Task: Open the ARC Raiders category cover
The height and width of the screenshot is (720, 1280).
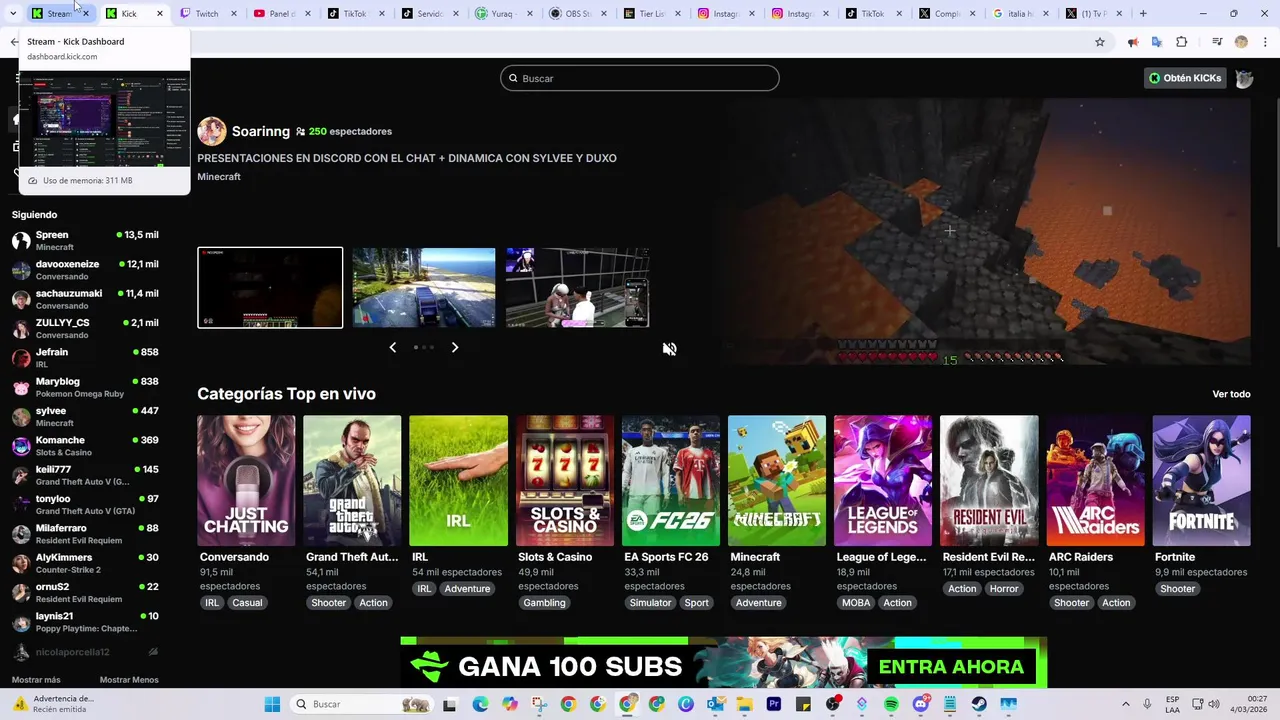Action: click(x=1095, y=481)
